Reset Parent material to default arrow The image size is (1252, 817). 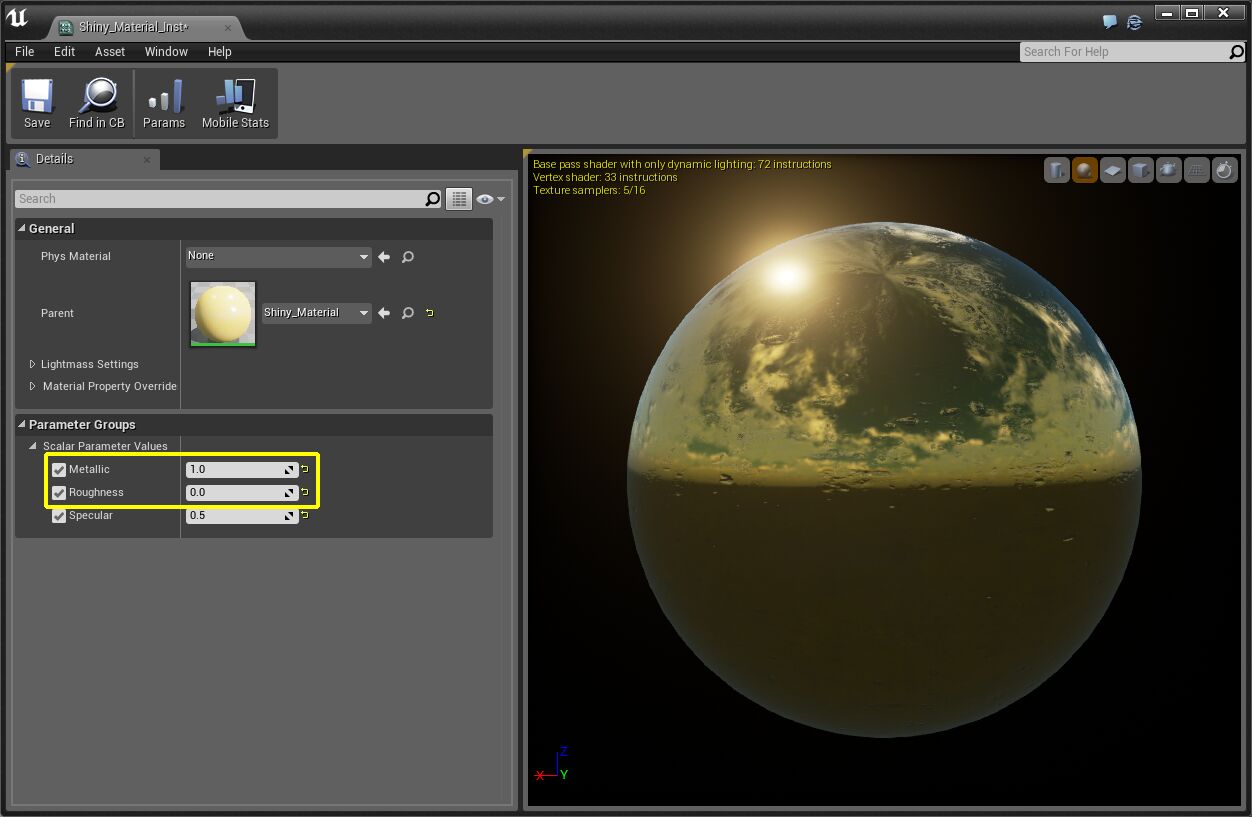430,313
